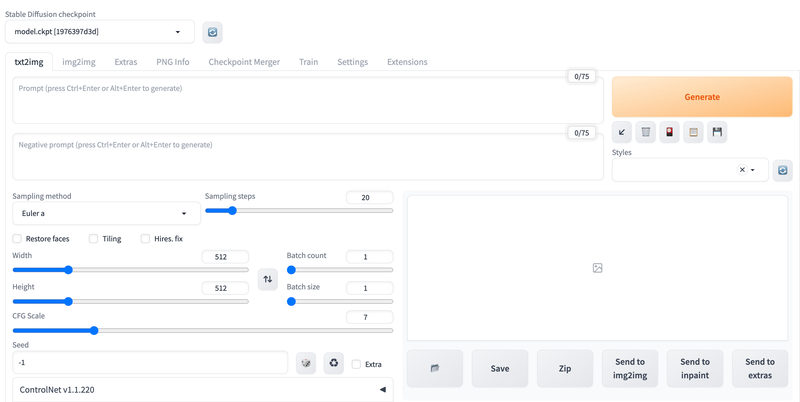Screen dimensions: 800x402
Task: Open the PNG Info tab
Action: 173,62
